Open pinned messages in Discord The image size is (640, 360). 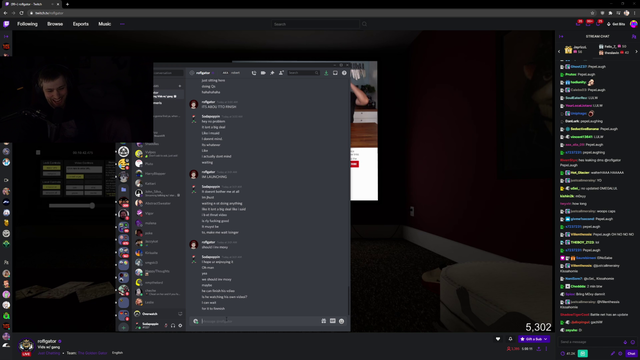pyautogui.click(x=272, y=73)
